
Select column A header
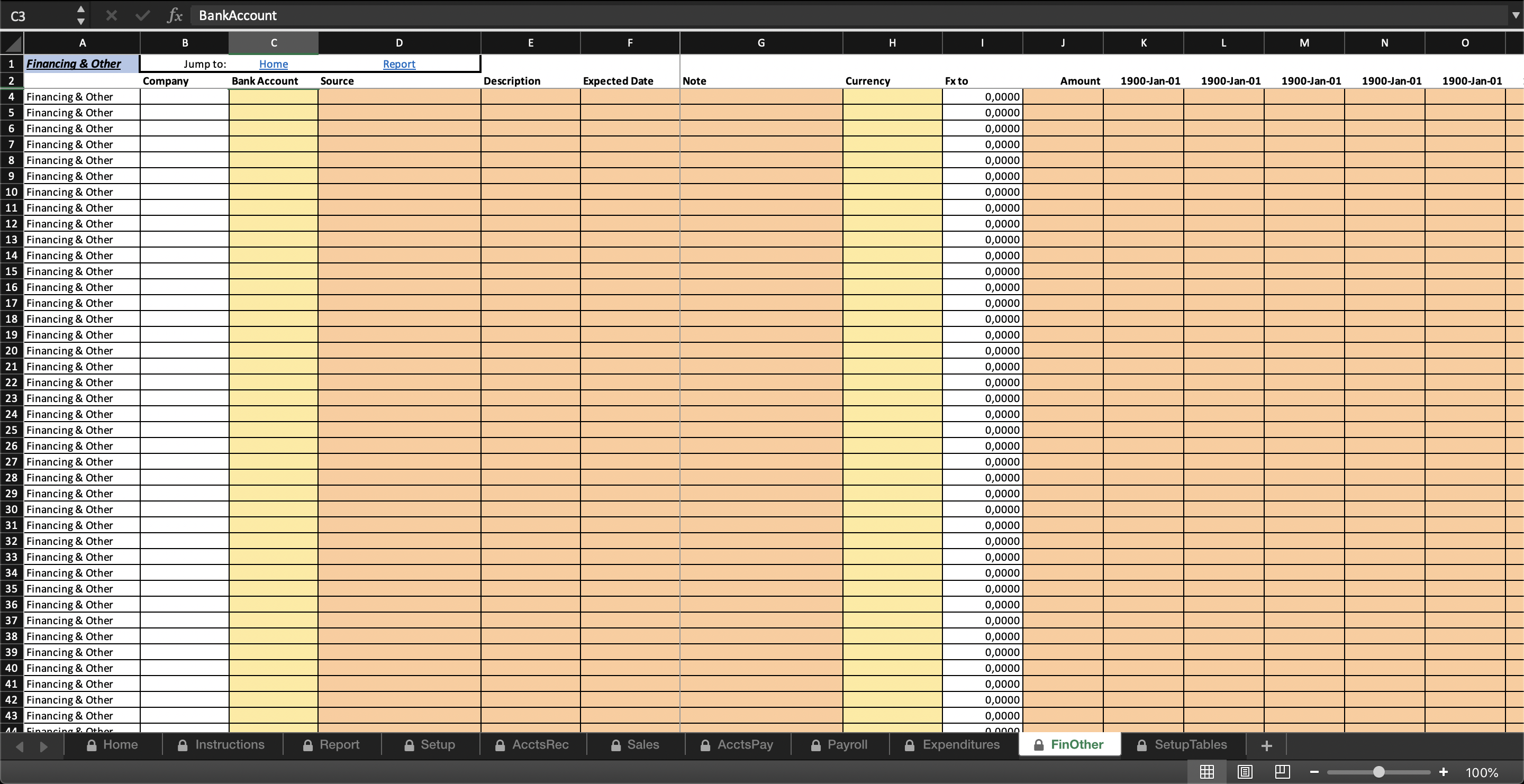click(82, 42)
